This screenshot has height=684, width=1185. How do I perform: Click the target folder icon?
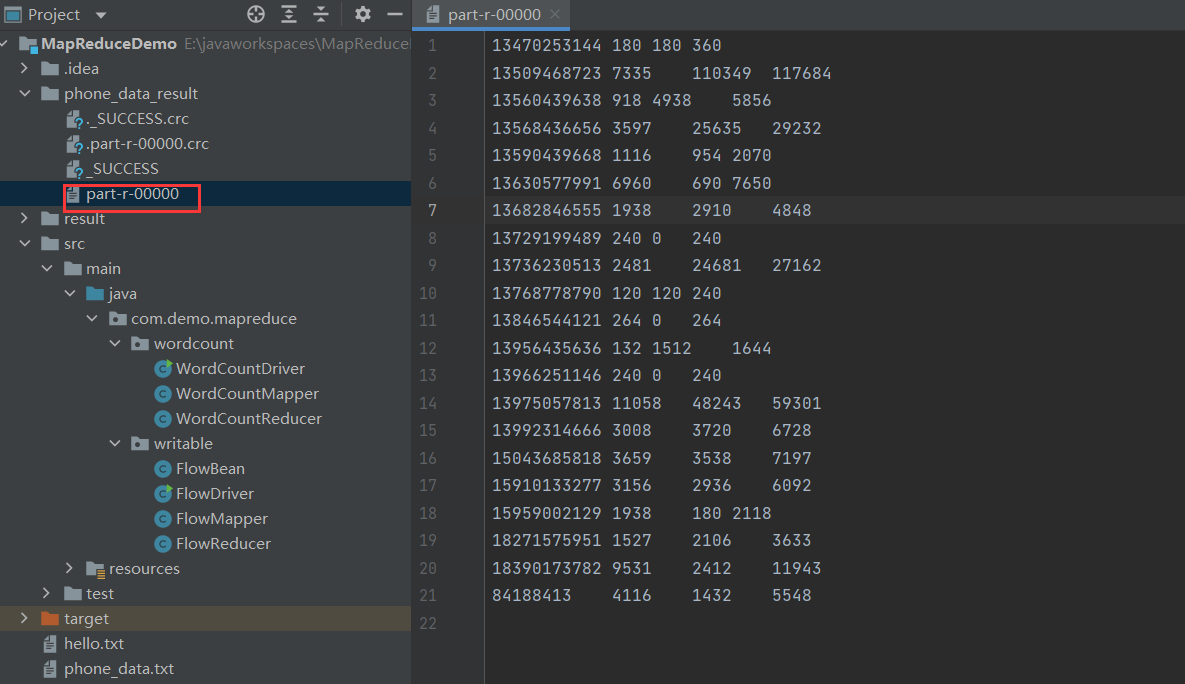click(x=50, y=618)
